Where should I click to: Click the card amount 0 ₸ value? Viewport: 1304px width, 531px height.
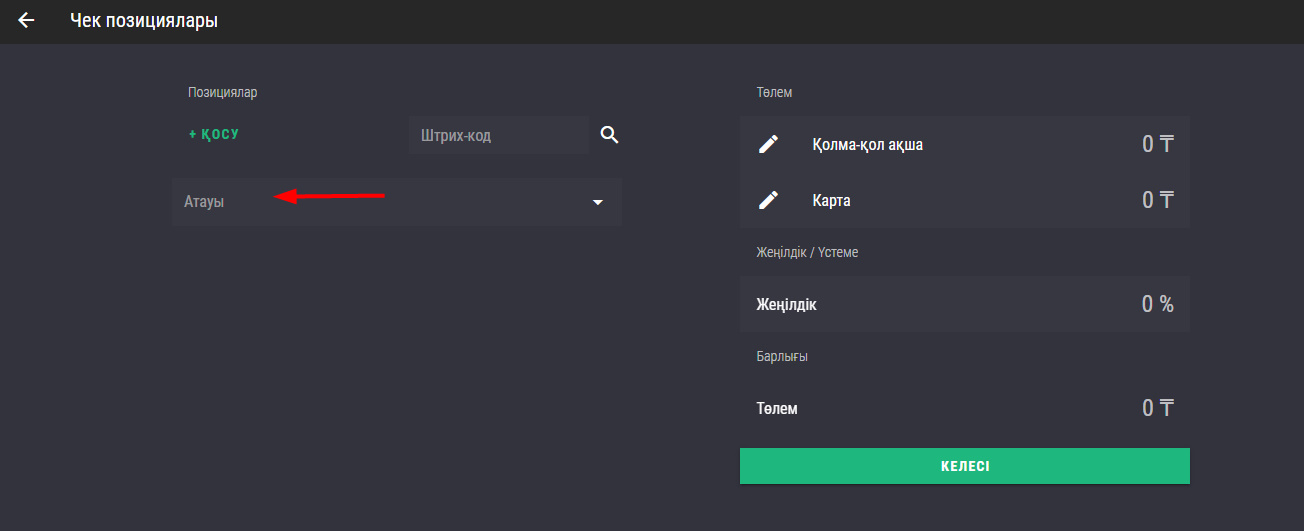(x=1158, y=200)
